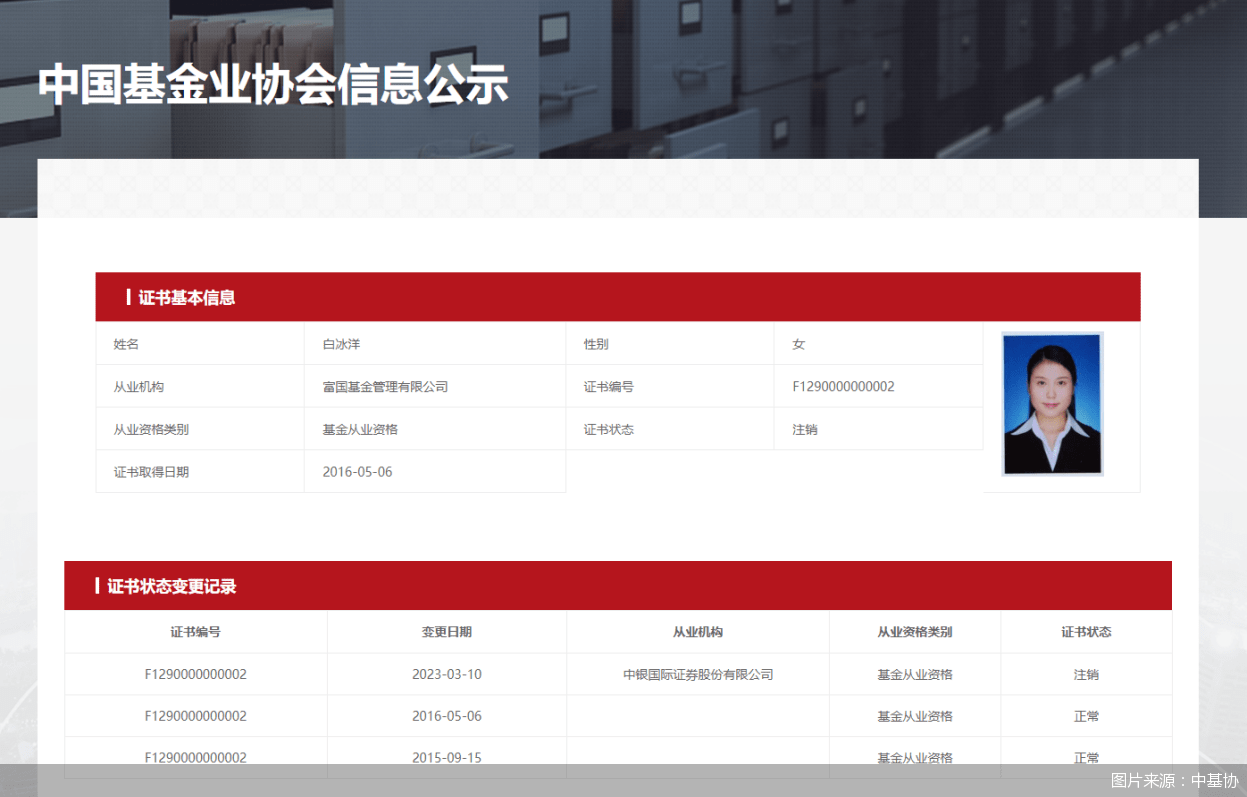The height and width of the screenshot is (797, 1247).
Task: Select the 注销 status in basic info
Action: tap(805, 430)
